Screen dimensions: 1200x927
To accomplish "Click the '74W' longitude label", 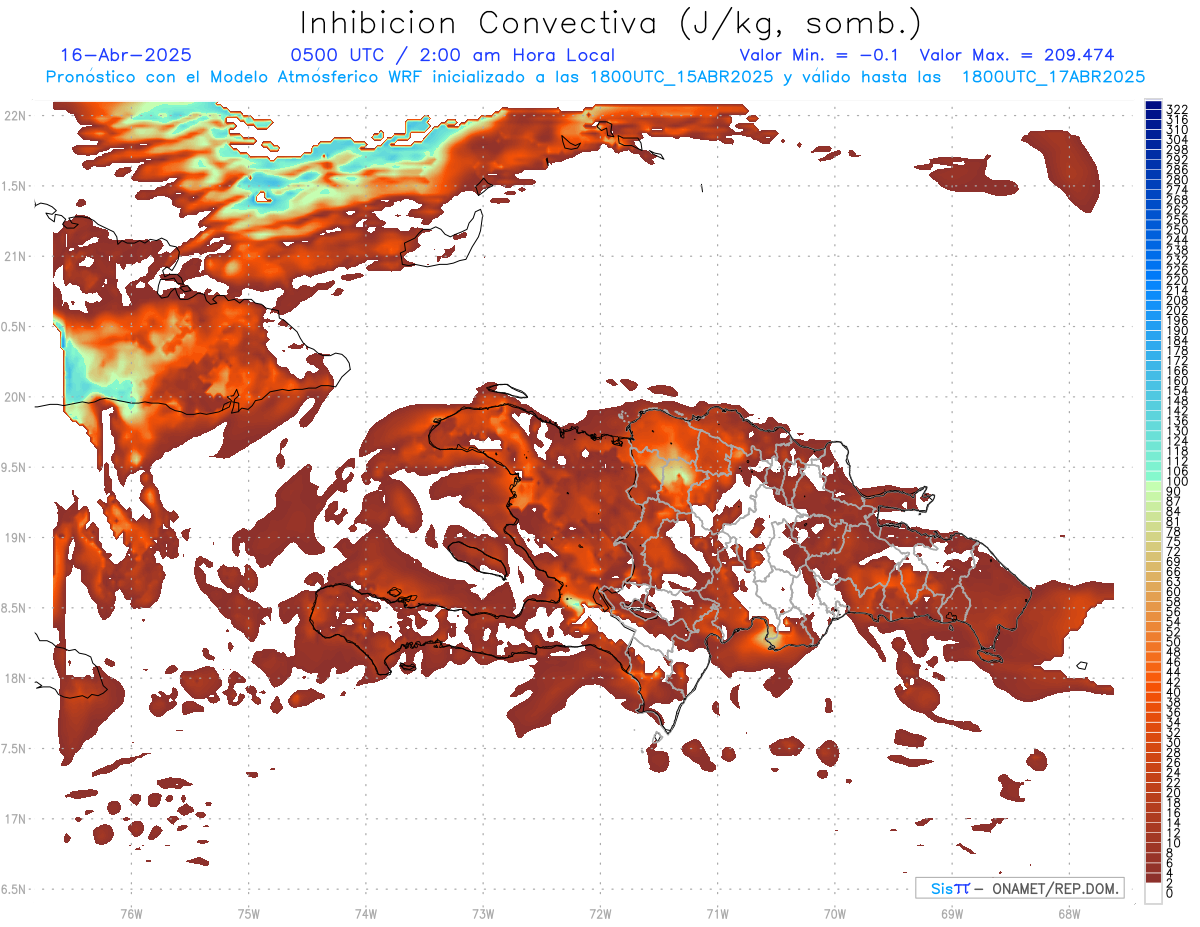I will click(366, 913).
